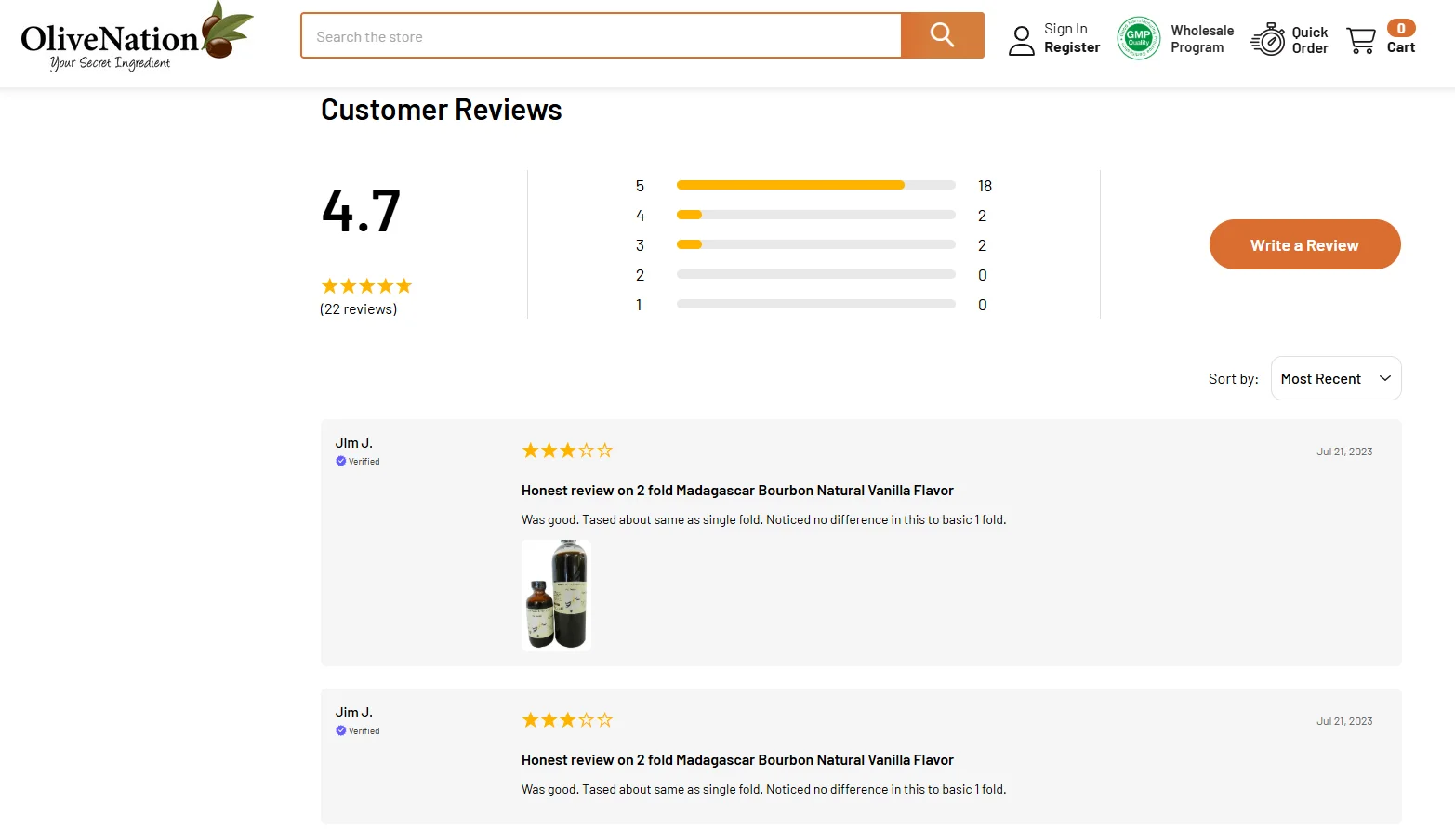Viewport: 1455px width, 840px height.
Task: Select Register from the account menu
Action: tap(1072, 46)
